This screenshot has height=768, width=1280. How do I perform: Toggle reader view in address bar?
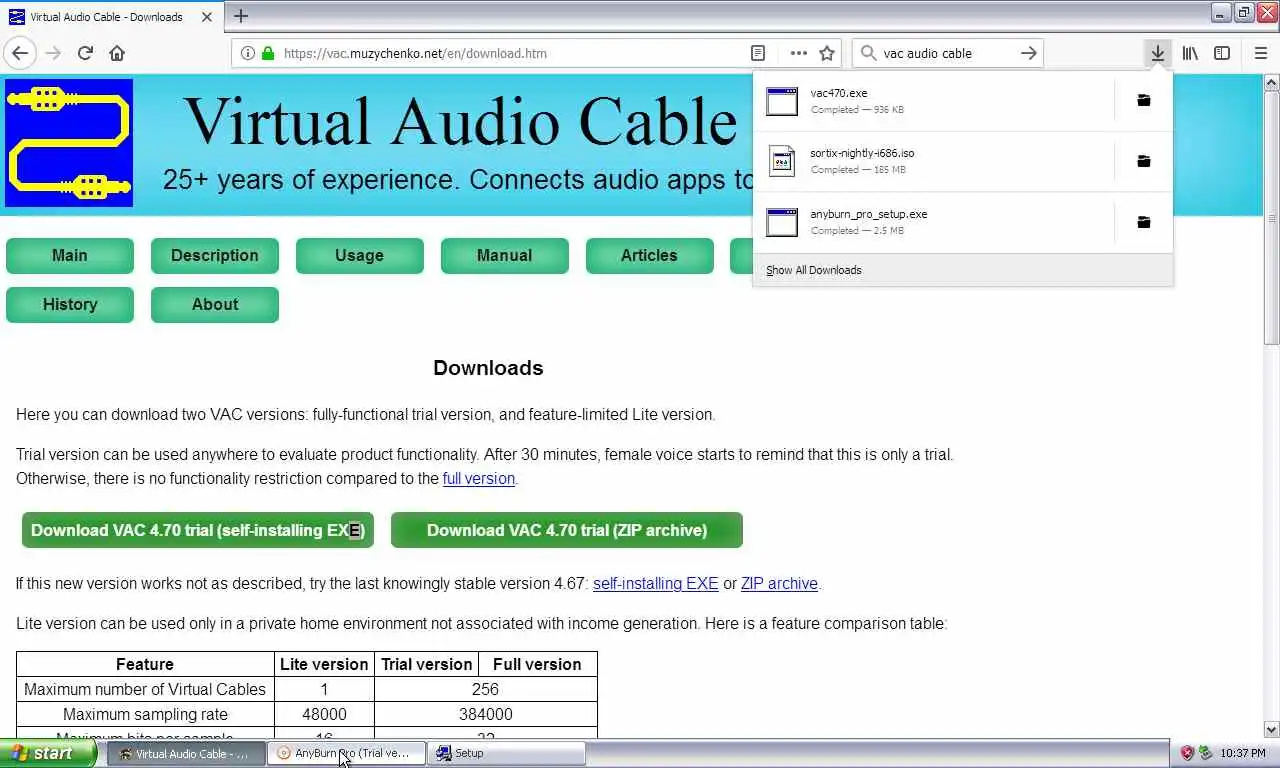pyautogui.click(x=758, y=53)
